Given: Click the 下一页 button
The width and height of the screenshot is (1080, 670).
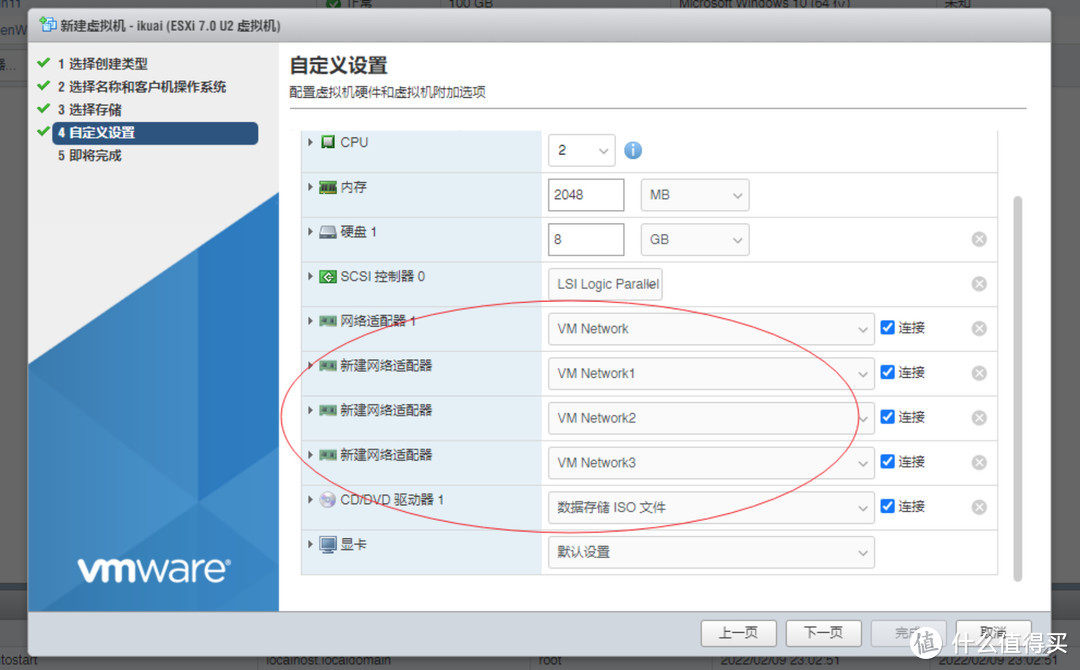Looking at the screenshot, I should coord(823,633).
